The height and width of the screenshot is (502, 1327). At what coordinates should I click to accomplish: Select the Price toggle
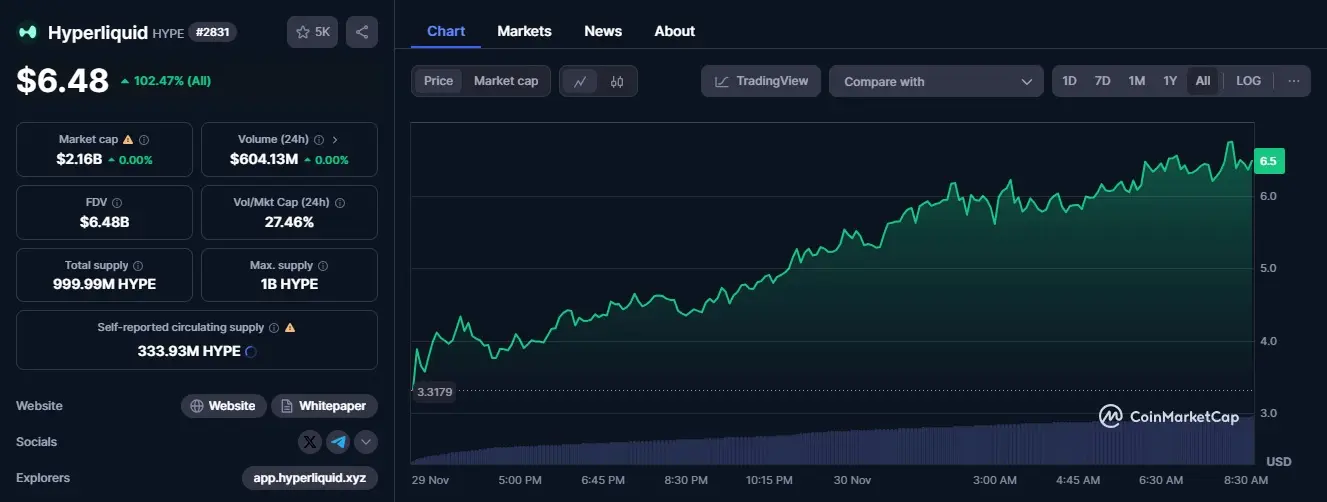click(x=438, y=81)
